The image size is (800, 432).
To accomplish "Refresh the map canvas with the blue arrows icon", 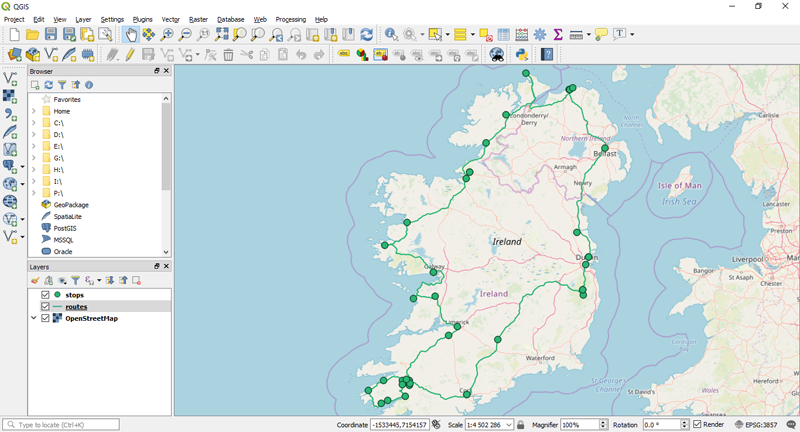I will pos(366,34).
